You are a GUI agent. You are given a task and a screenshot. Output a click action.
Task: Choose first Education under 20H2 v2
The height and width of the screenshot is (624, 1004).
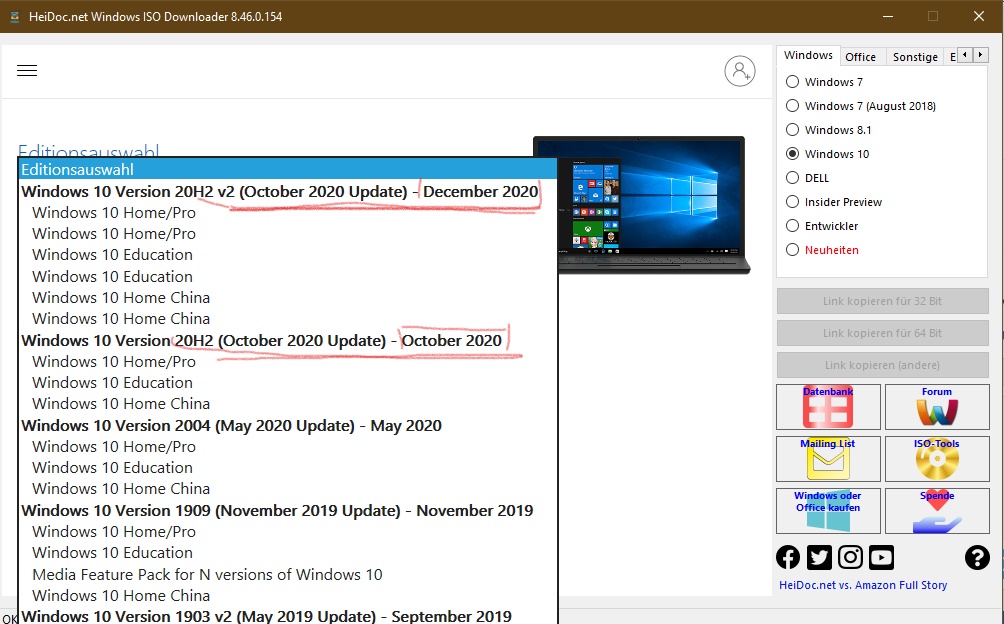(287, 255)
